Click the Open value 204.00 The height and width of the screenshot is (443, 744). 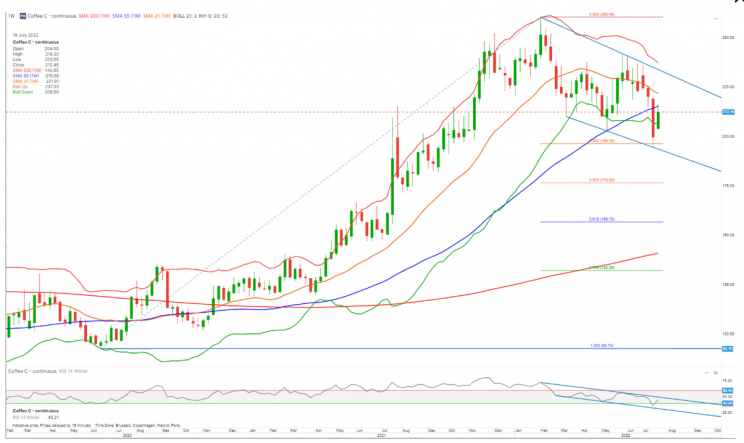pos(52,49)
